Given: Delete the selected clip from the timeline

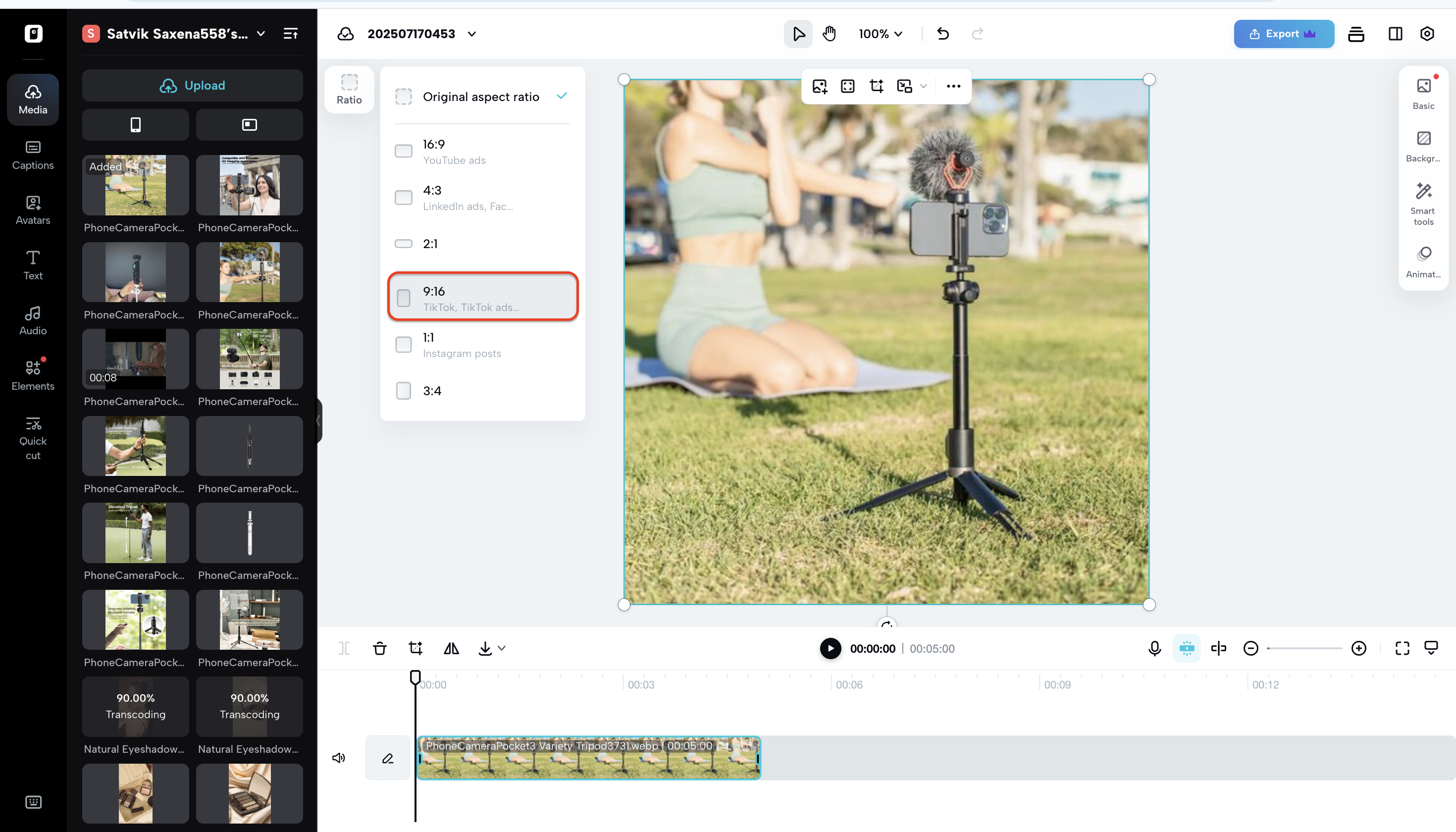Looking at the screenshot, I should [x=379, y=648].
